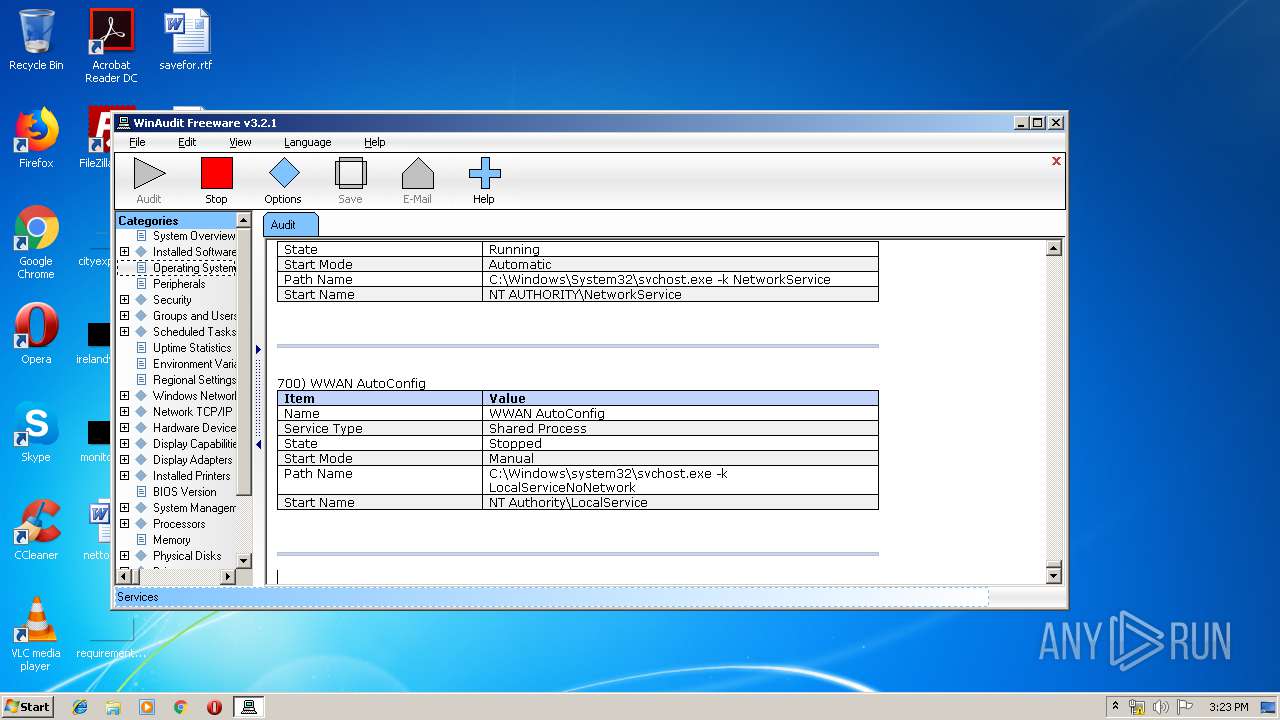Expand the Physical Disks tree node
Viewport: 1280px width, 720px height.
coord(124,556)
